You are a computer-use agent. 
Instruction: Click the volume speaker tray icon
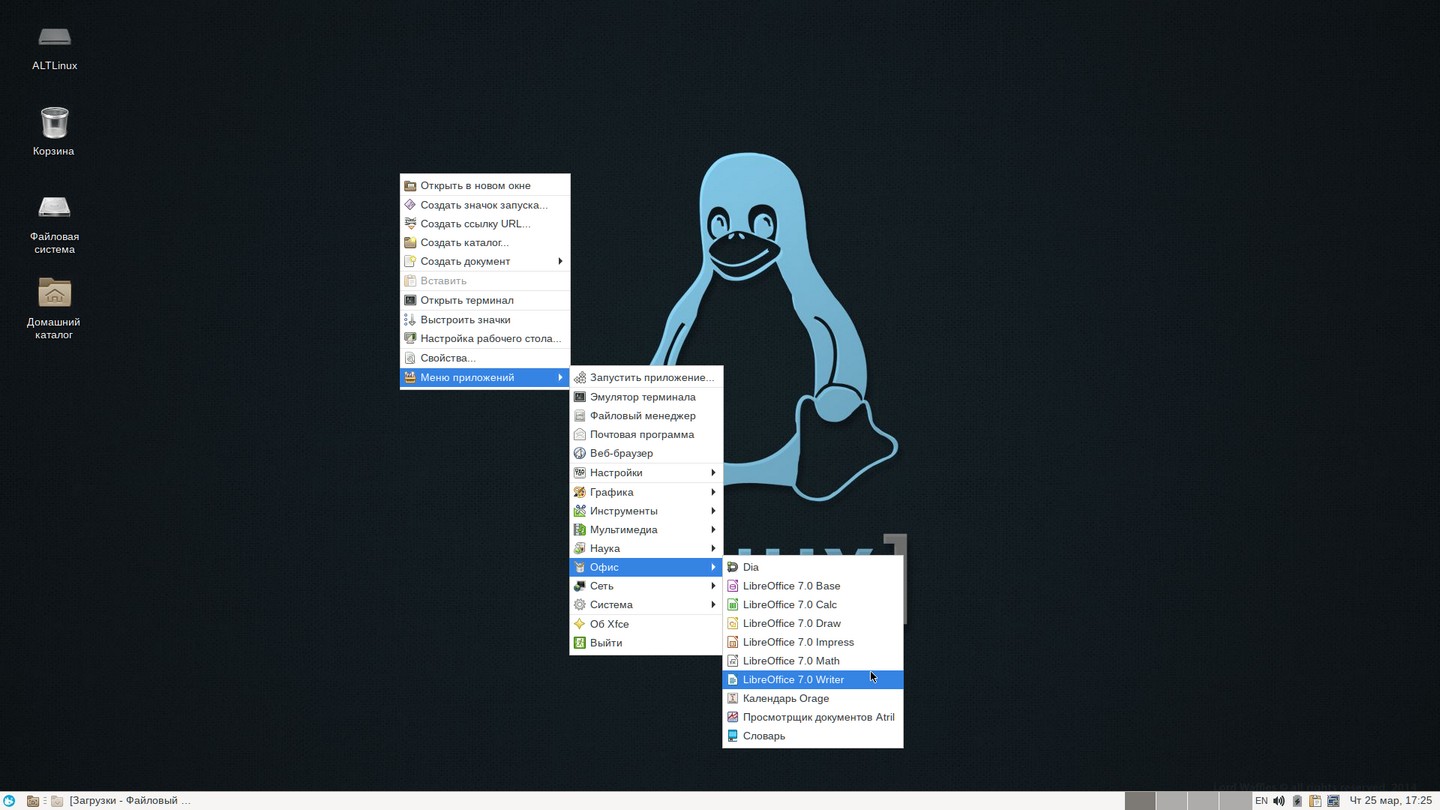point(1279,800)
